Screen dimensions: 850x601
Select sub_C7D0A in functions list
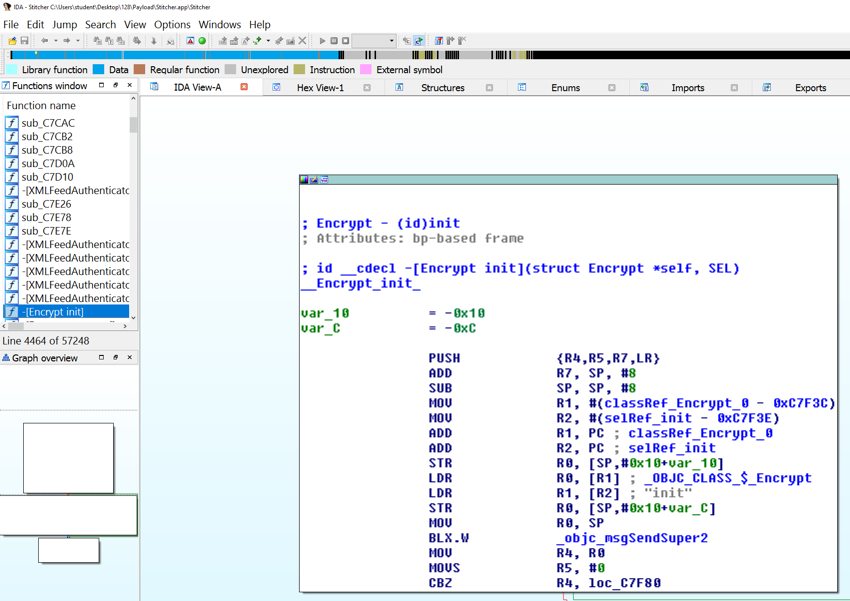pyautogui.click(x=48, y=163)
